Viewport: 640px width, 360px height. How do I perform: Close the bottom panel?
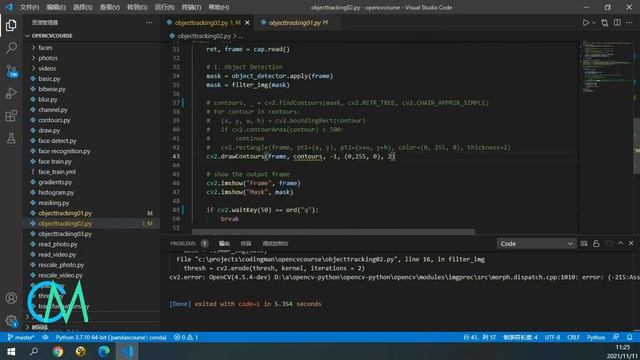point(631,243)
